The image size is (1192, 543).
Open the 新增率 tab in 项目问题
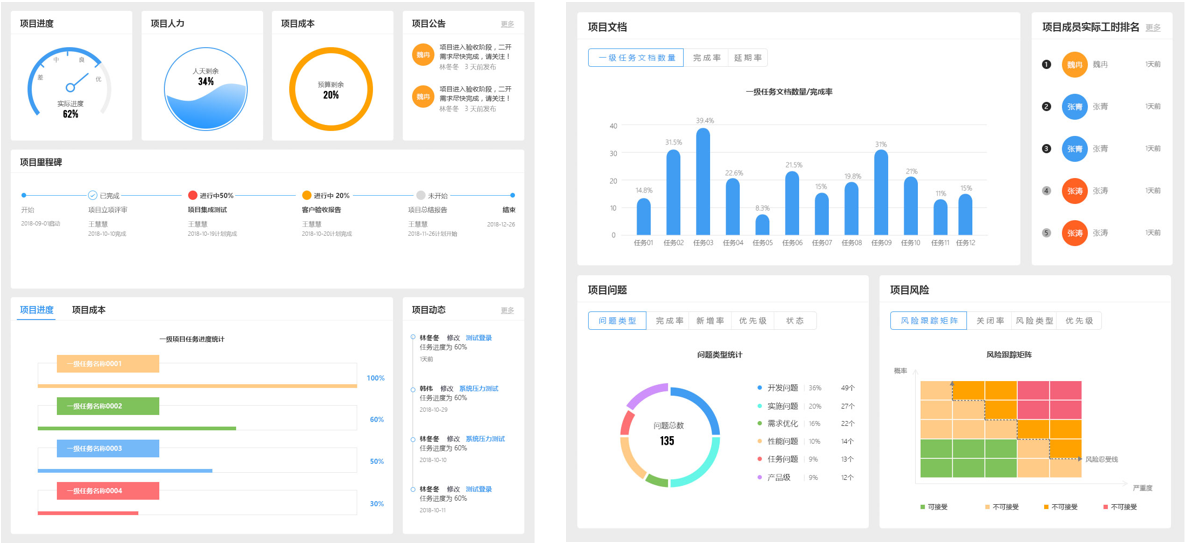pyautogui.click(x=710, y=321)
